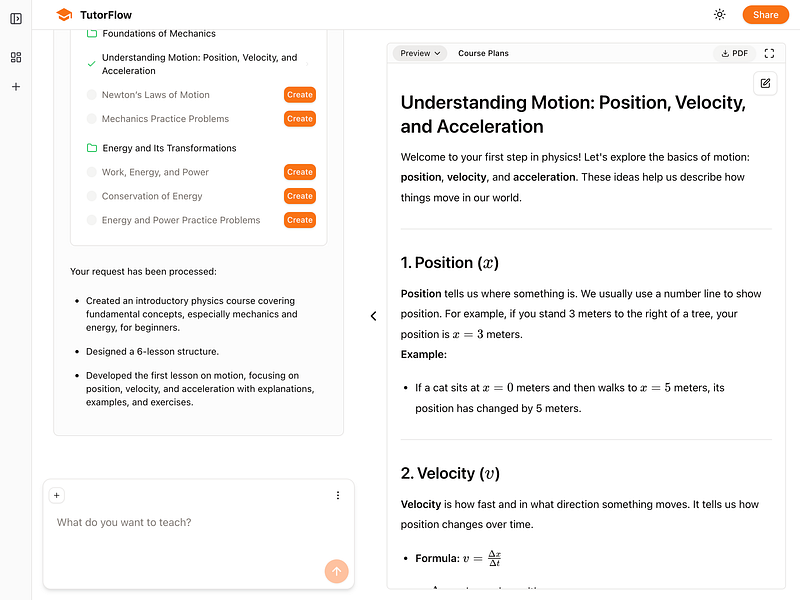Attach a file using the plus icon

pos(56,495)
